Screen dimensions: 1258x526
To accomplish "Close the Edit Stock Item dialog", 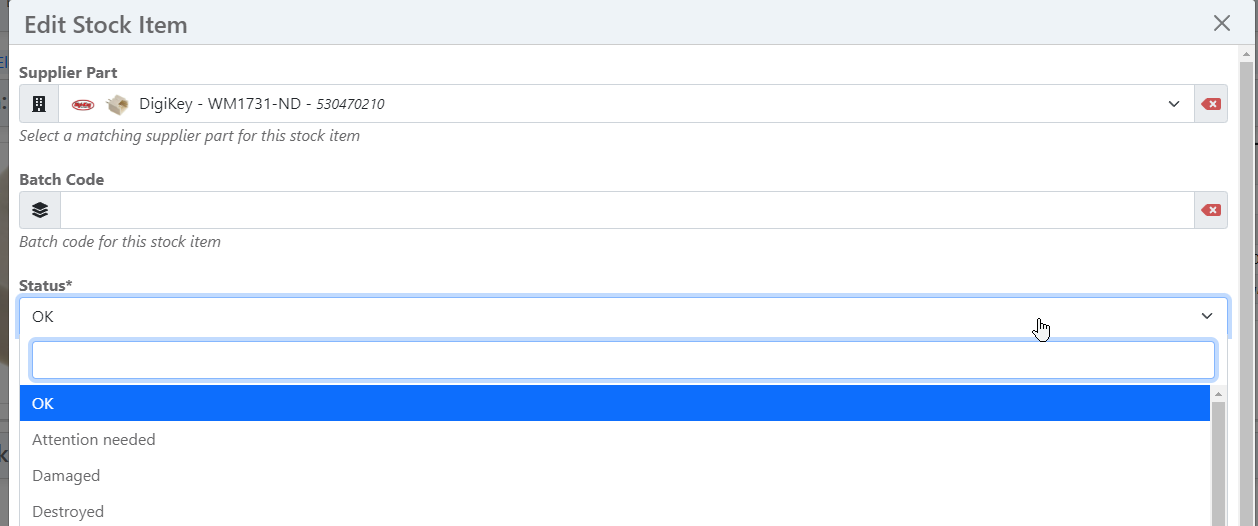I will click(x=1221, y=23).
